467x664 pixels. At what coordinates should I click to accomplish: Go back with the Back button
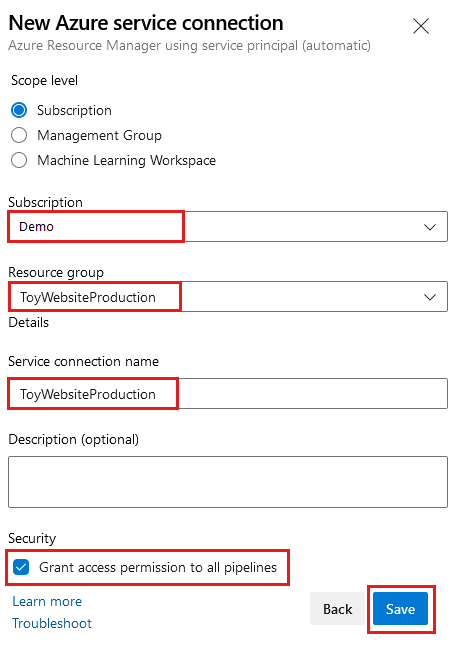tap(337, 609)
